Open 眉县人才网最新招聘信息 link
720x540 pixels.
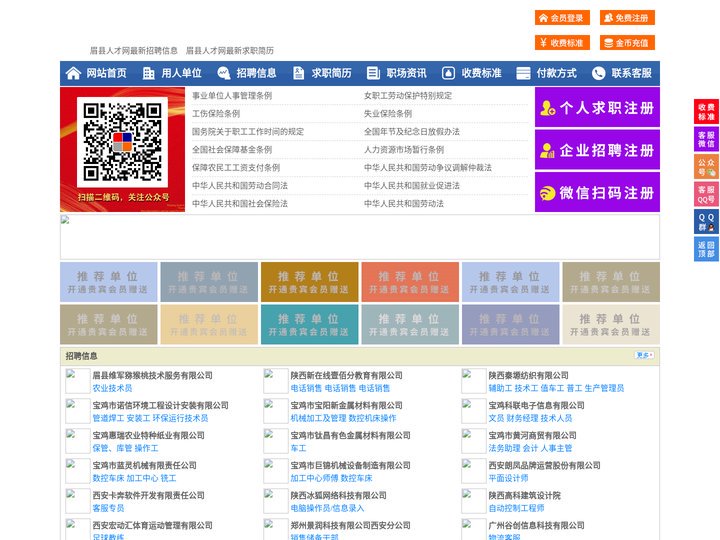(x=134, y=51)
